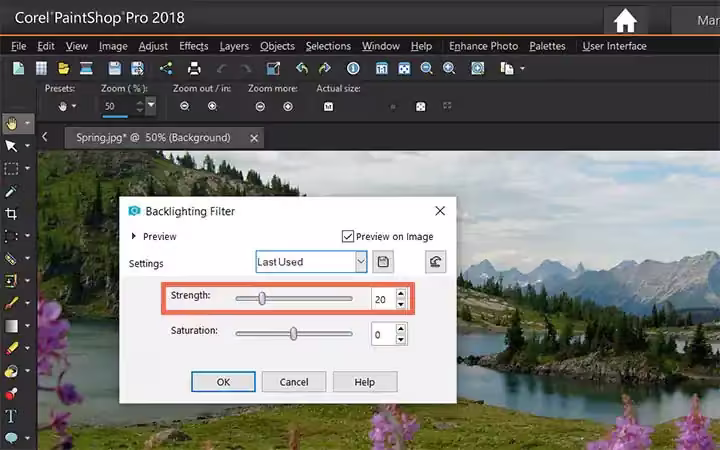Open the Pan tool flyout arrow
Screen dimensions: 720x450
click(28, 124)
